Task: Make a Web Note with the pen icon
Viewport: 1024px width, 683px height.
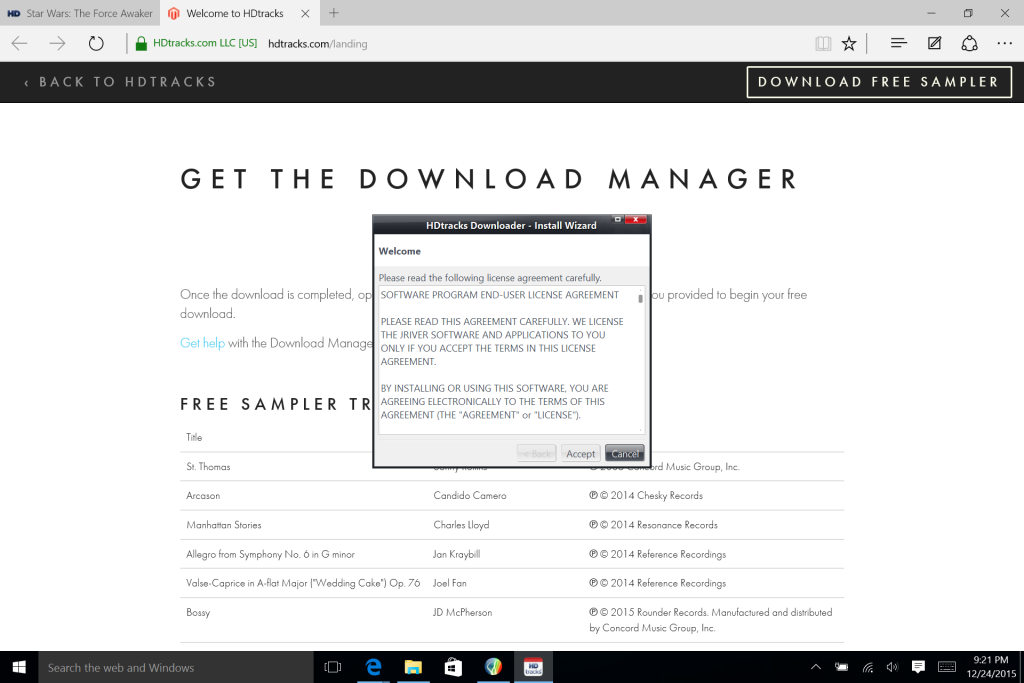Action: click(x=935, y=43)
